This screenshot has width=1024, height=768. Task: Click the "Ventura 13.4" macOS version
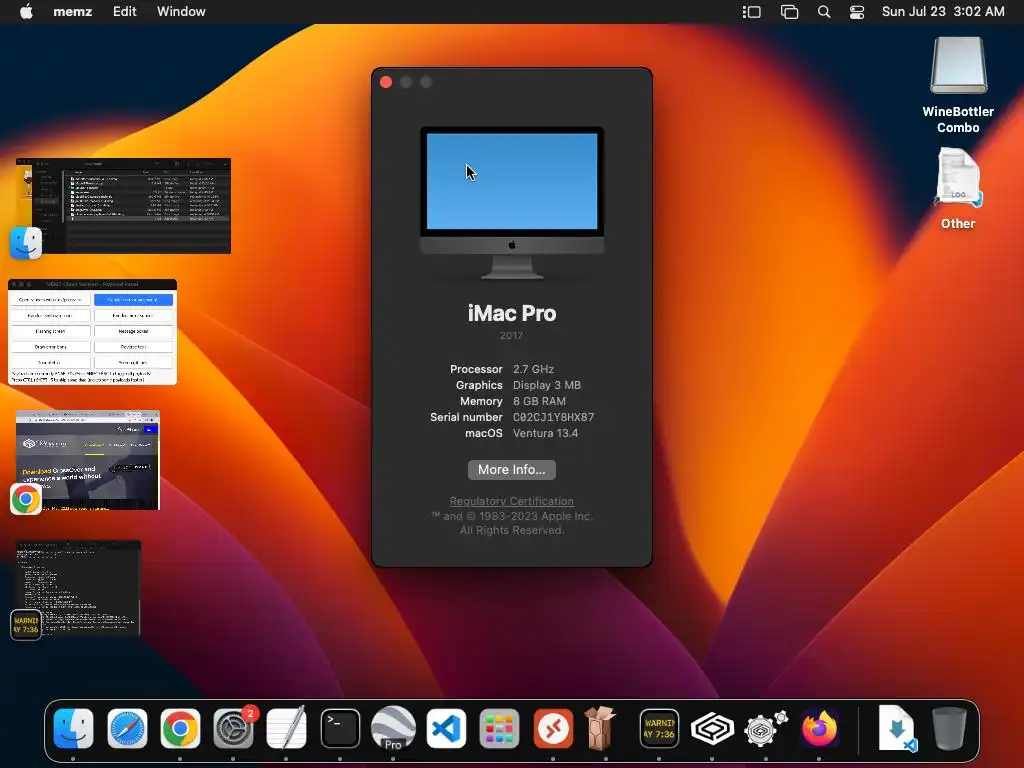coord(545,433)
